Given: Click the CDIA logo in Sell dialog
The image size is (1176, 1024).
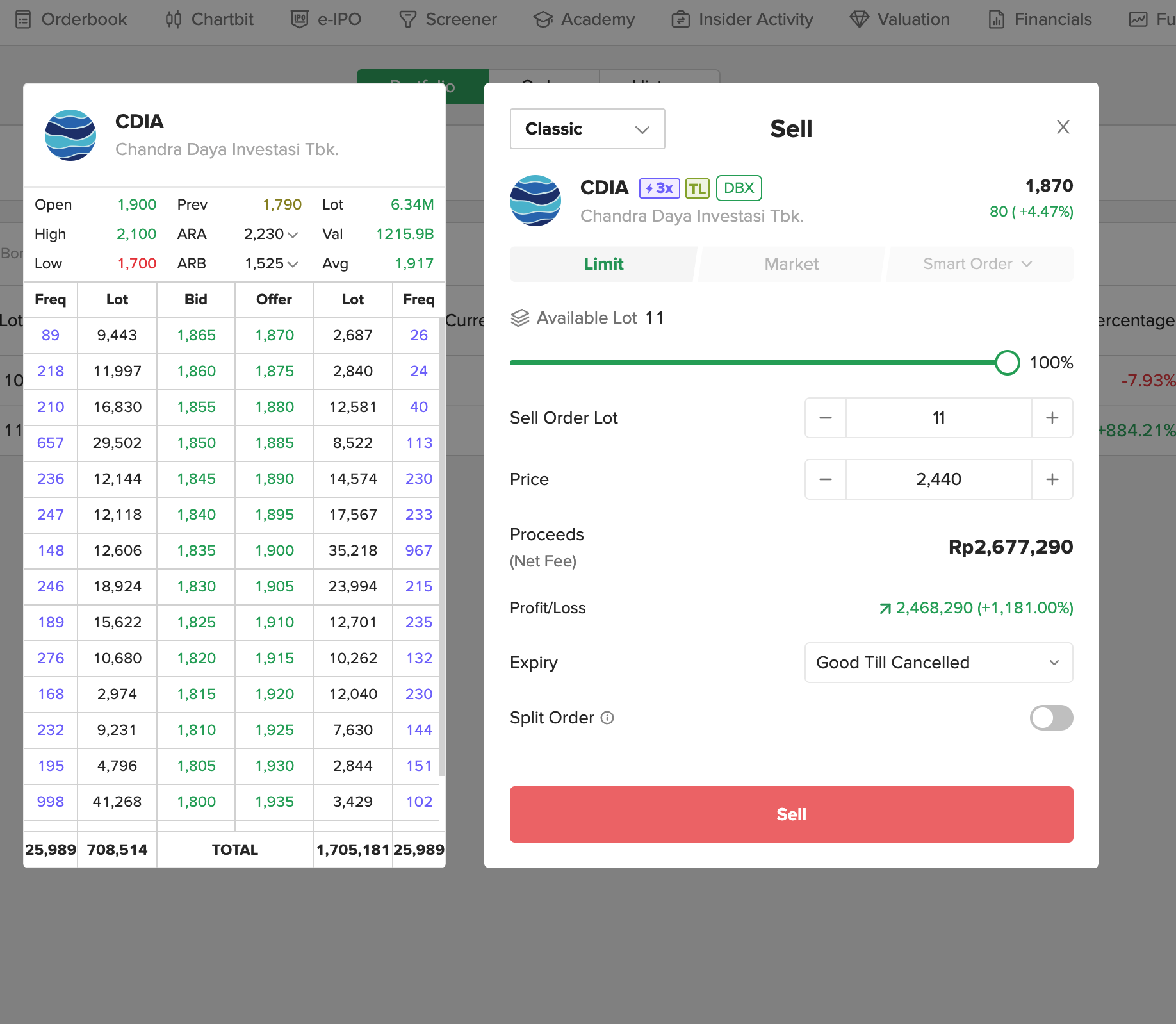Looking at the screenshot, I should tap(535, 201).
